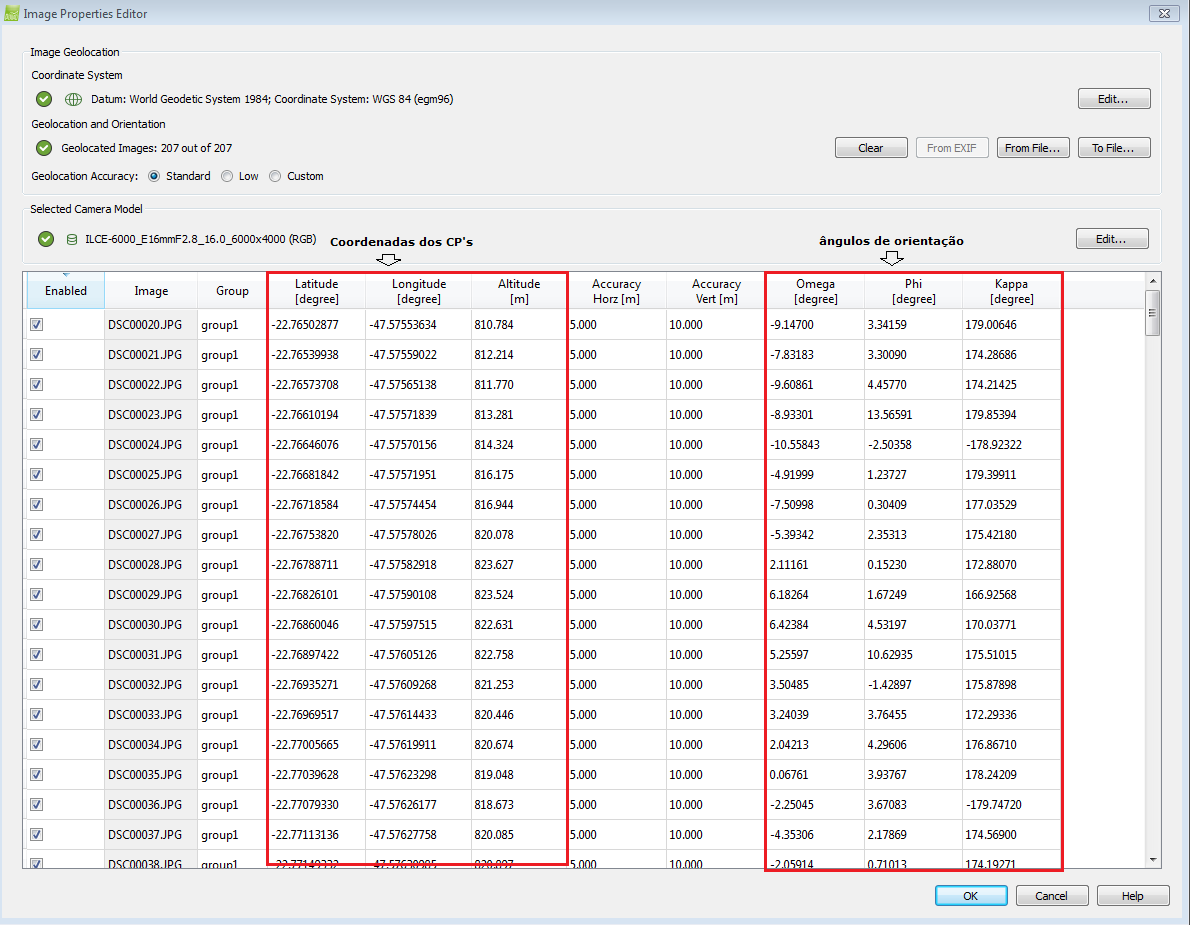Screen dimensions: 1190x925
Task: Select the DSC00023.JPG image name cell
Action: click(151, 415)
